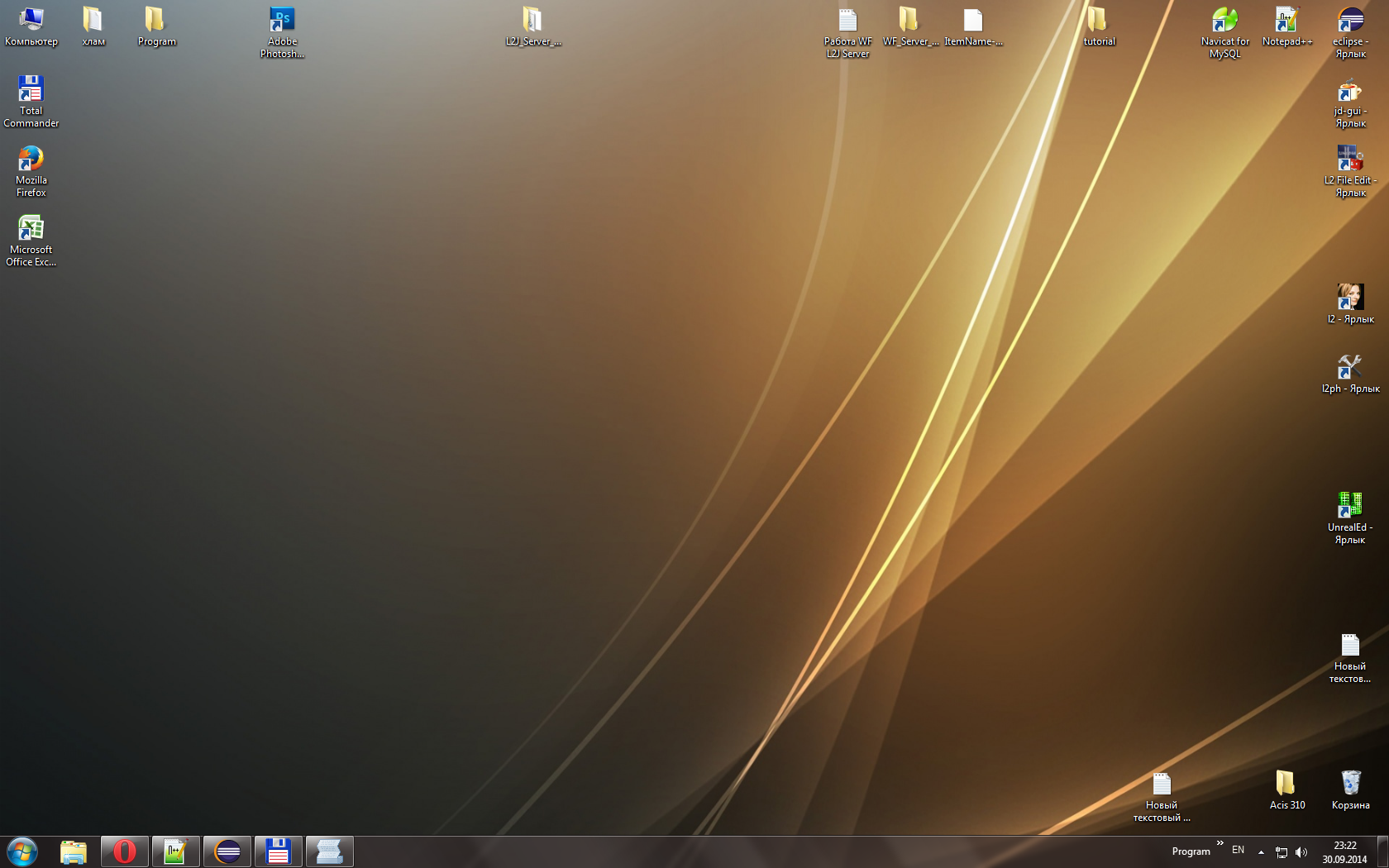Select the Работа WF L2J Server file
The width and height of the screenshot is (1389, 868).
coord(847,32)
